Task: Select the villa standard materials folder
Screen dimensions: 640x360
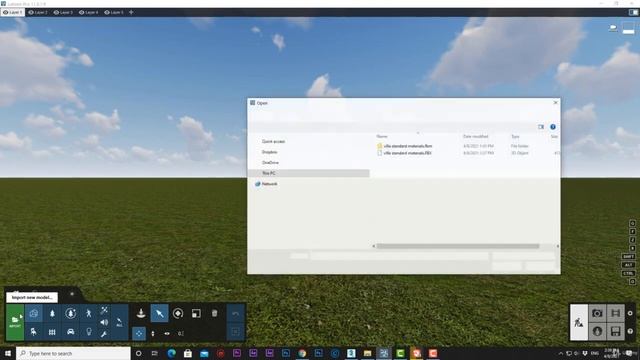Action: pos(407,146)
